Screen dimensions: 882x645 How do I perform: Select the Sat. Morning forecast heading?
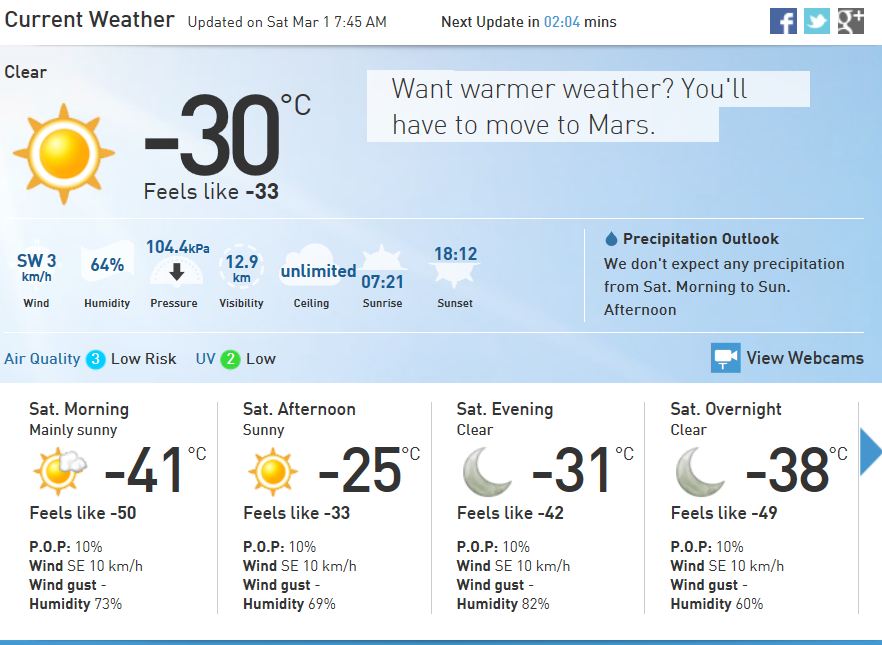[x=79, y=409]
